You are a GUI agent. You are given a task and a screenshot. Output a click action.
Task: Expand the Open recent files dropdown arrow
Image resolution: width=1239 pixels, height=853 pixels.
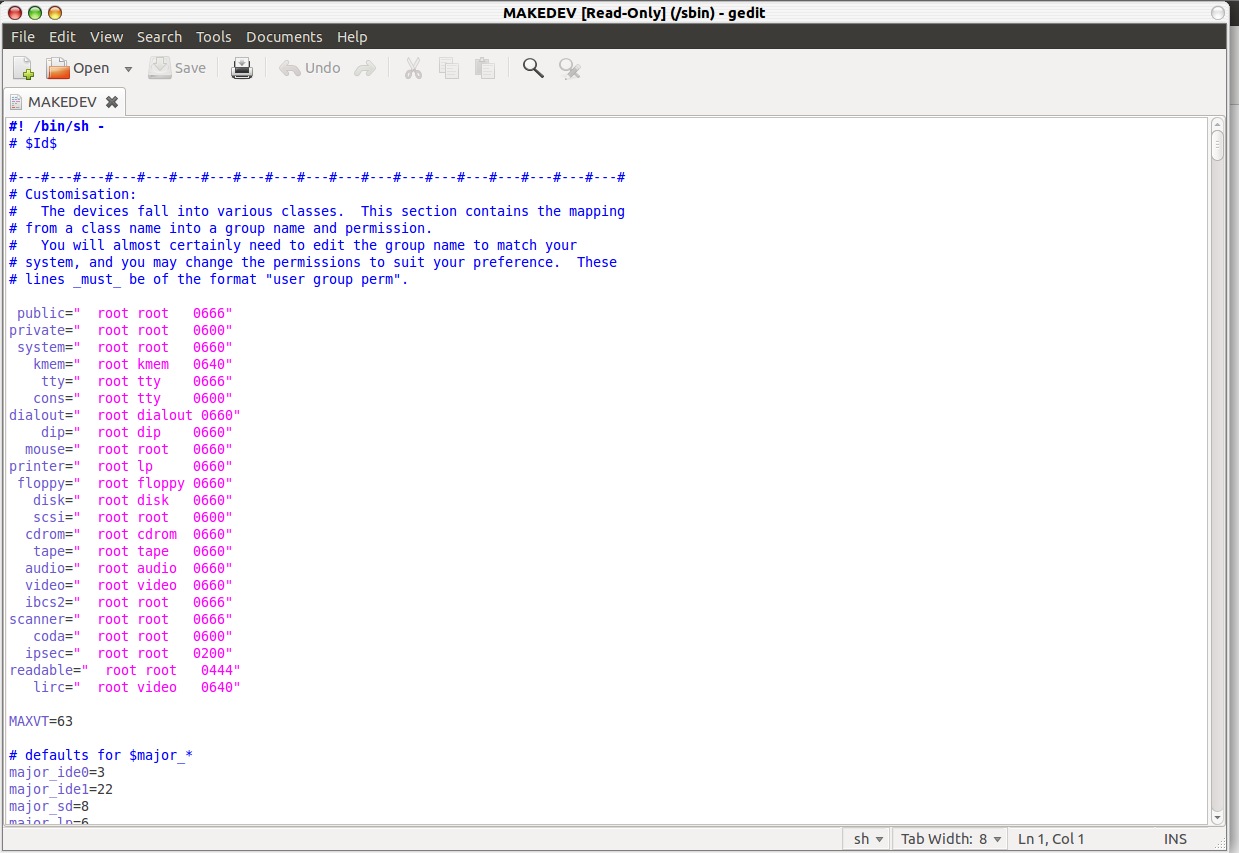(x=128, y=69)
